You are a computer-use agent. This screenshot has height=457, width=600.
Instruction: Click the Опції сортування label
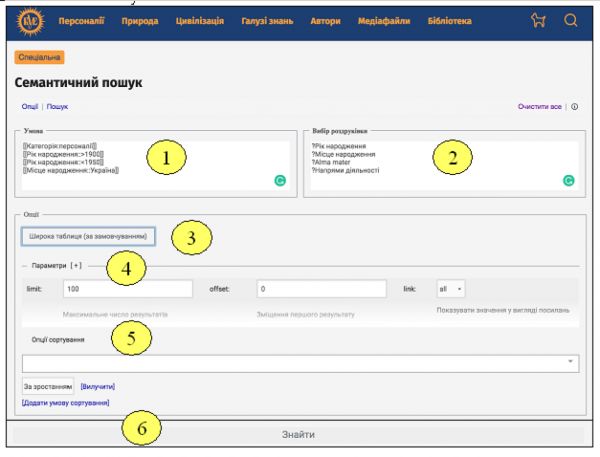(x=58, y=340)
